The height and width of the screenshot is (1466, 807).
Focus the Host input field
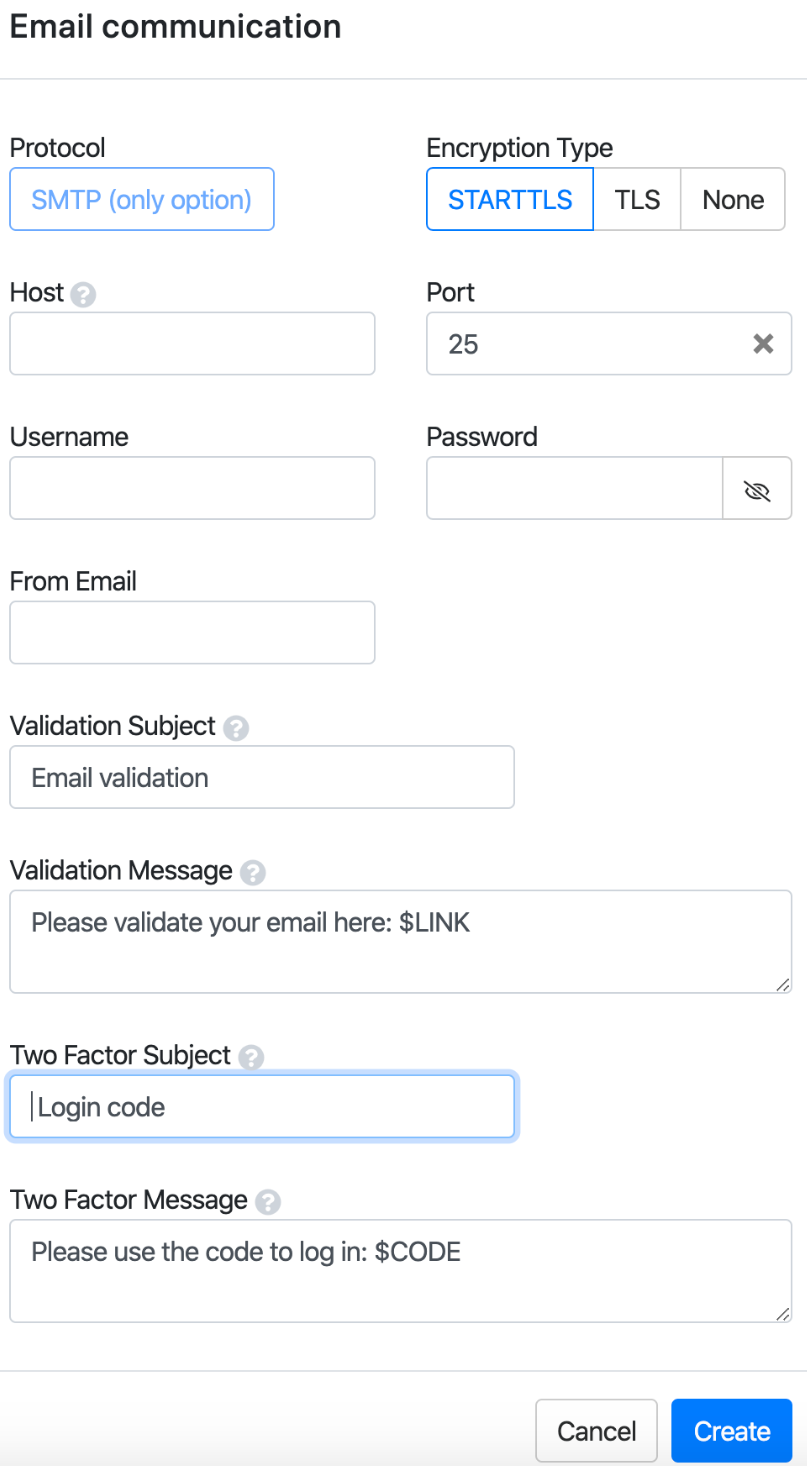[x=192, y=344]
